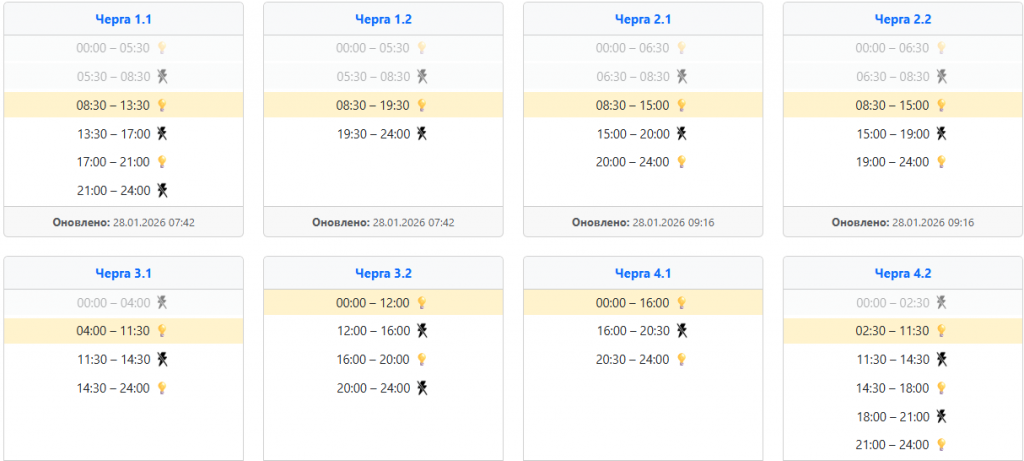Click the power-off icon beside 19:30 – 24:00

pos(422,133)
